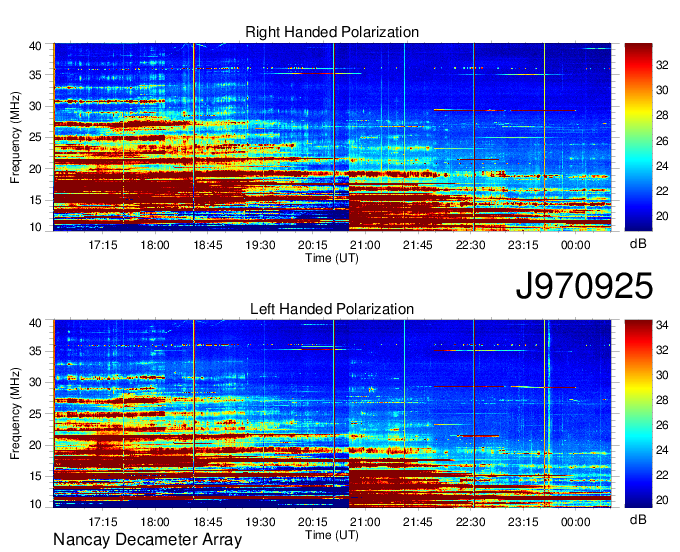Click the left-handed polarization spectrogram plot
This screenshot has height=552, width=680.
coord(332,414)
